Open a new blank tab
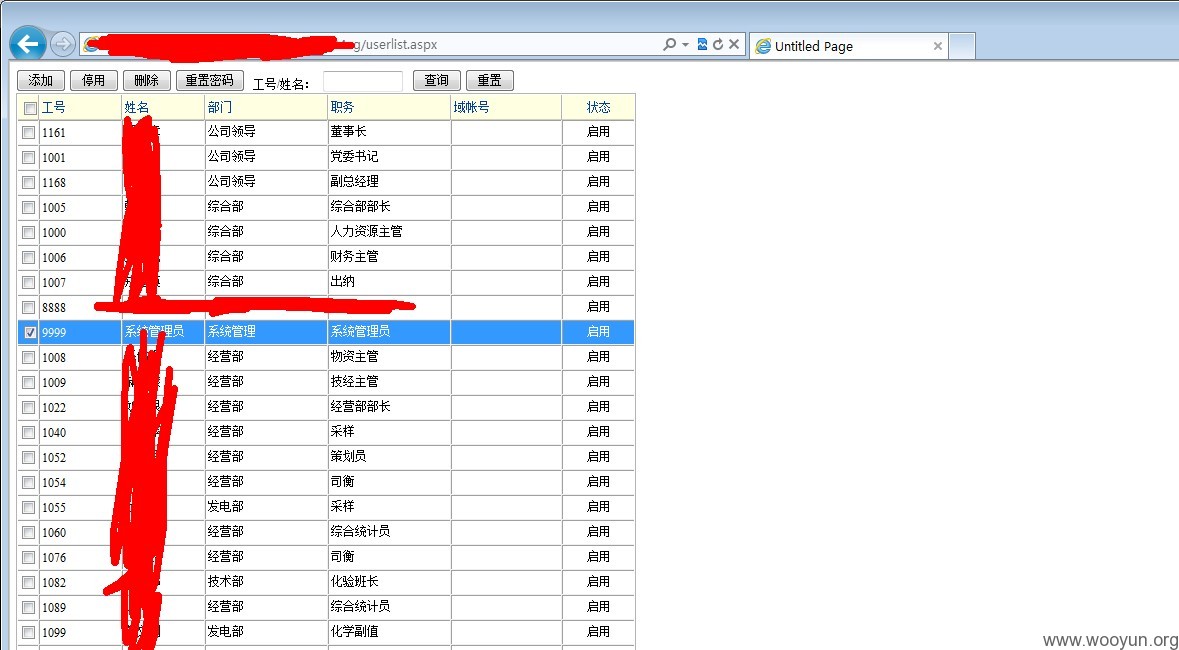 point(962,46)
